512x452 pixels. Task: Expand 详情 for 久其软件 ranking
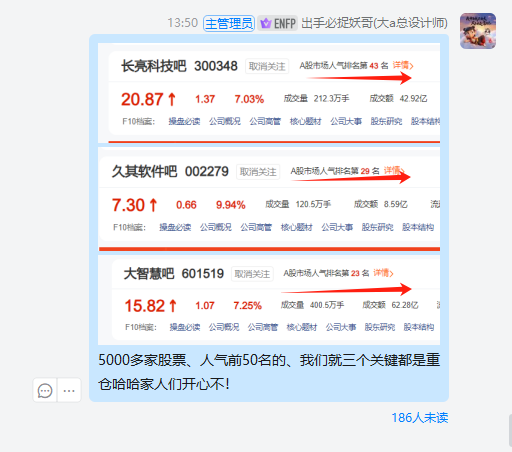tap(394, 171)
